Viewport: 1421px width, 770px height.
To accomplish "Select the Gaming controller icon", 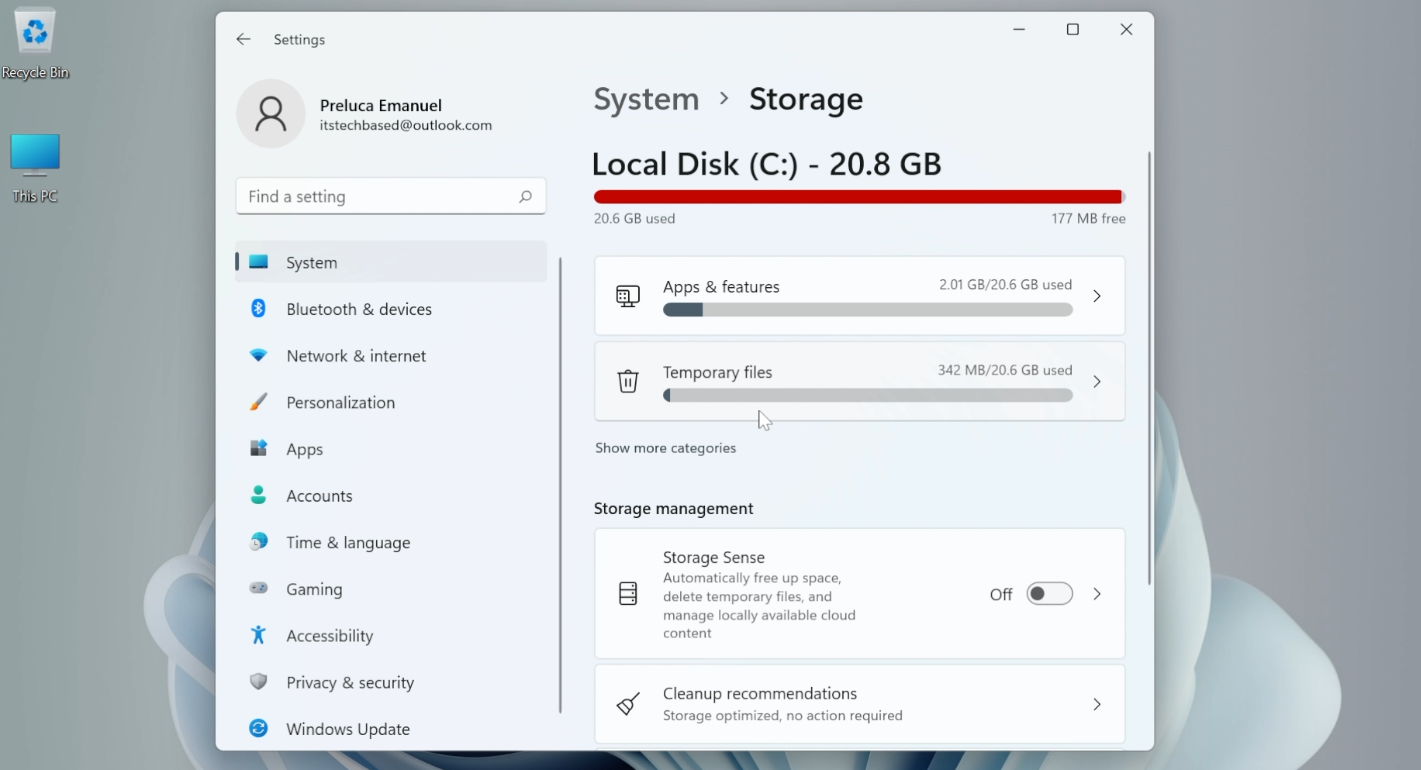I will 258,589.
